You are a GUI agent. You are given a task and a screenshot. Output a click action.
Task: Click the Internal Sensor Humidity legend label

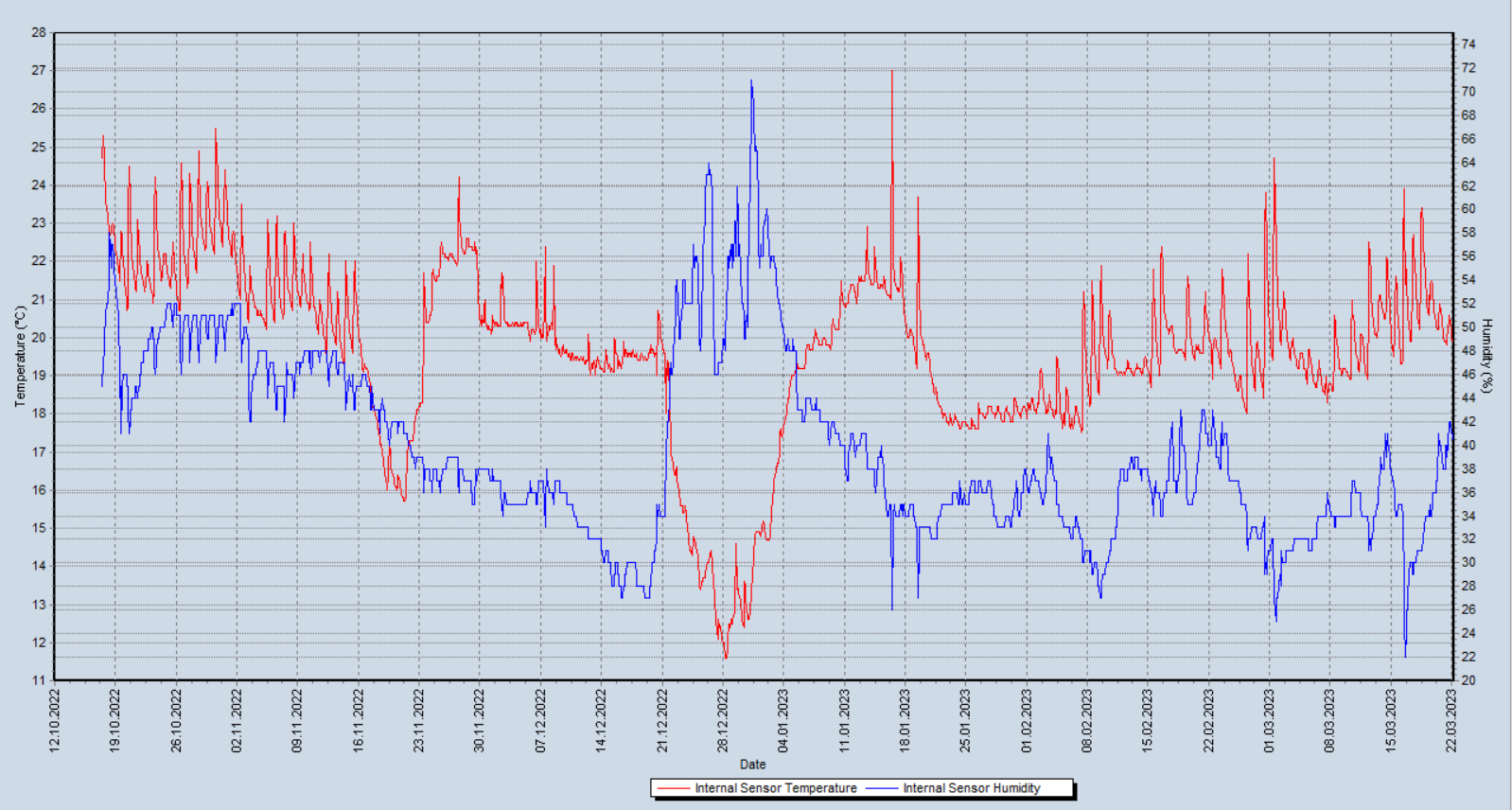(x=971, y=788)
